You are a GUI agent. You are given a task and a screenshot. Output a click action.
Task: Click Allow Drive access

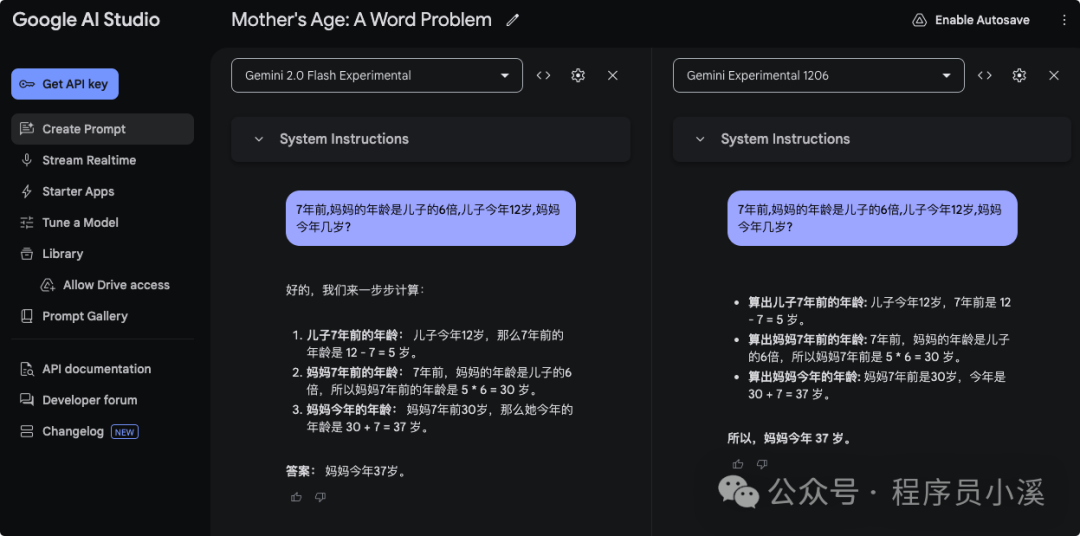[116, 285]
